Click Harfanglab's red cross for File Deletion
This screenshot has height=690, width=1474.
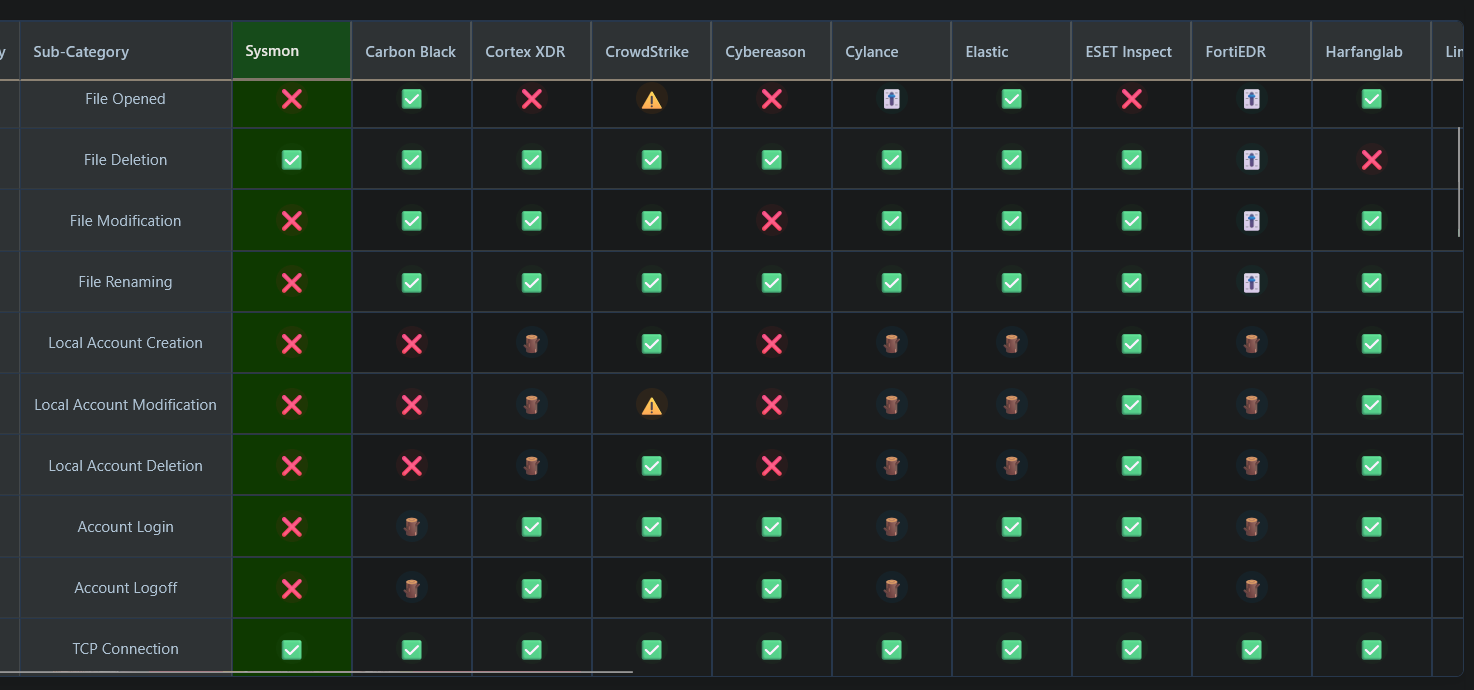[x=1372, y=160]
